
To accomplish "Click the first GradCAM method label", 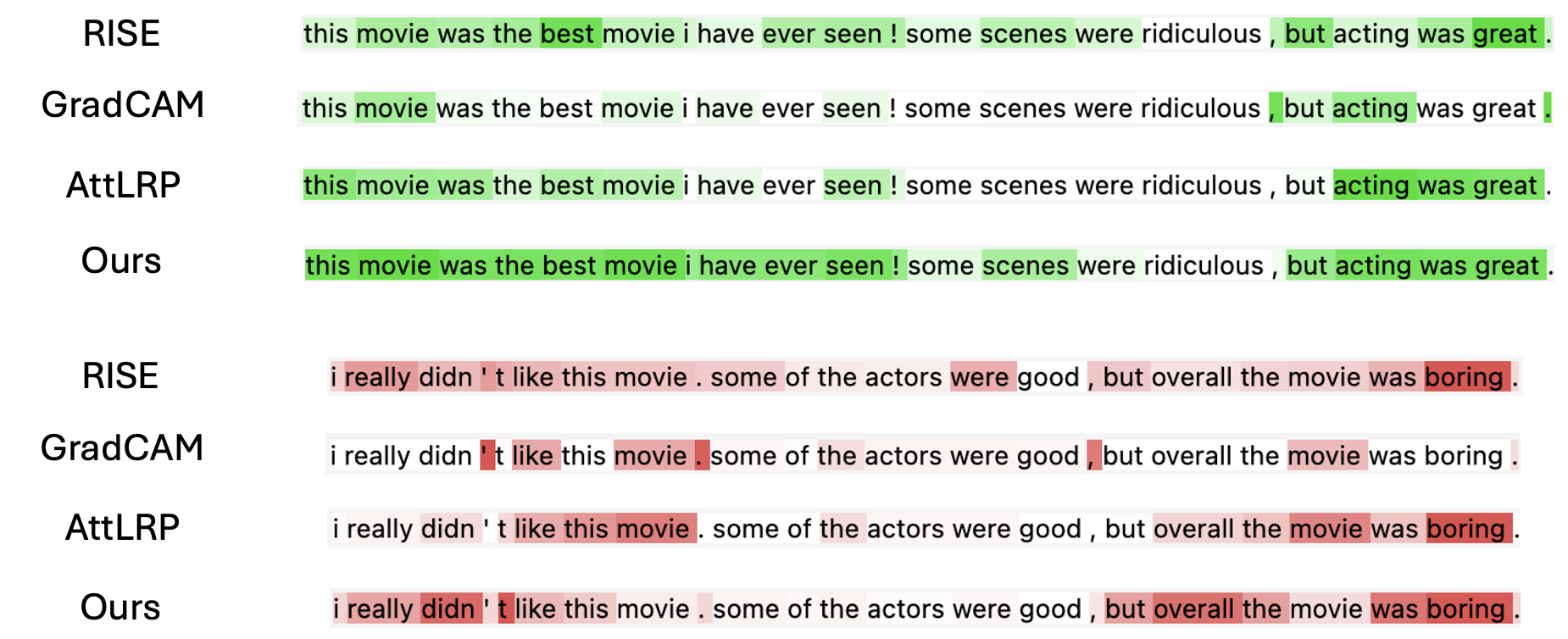I will (x=123, y=105).
